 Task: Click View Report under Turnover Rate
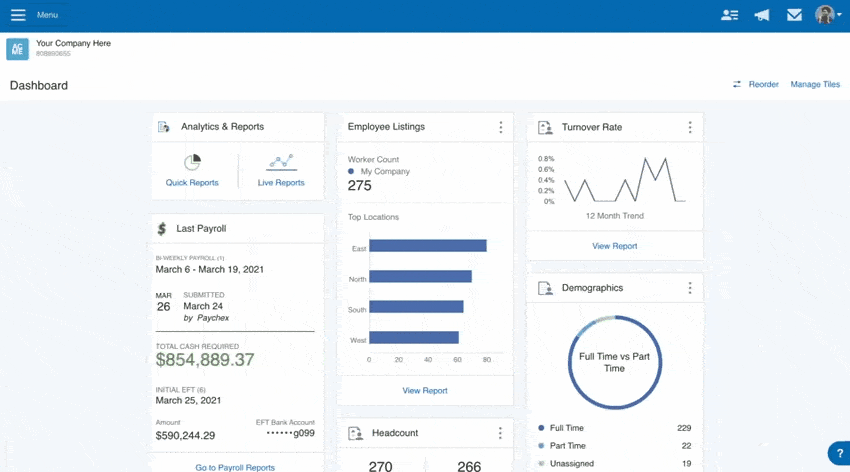coord(614,246)
